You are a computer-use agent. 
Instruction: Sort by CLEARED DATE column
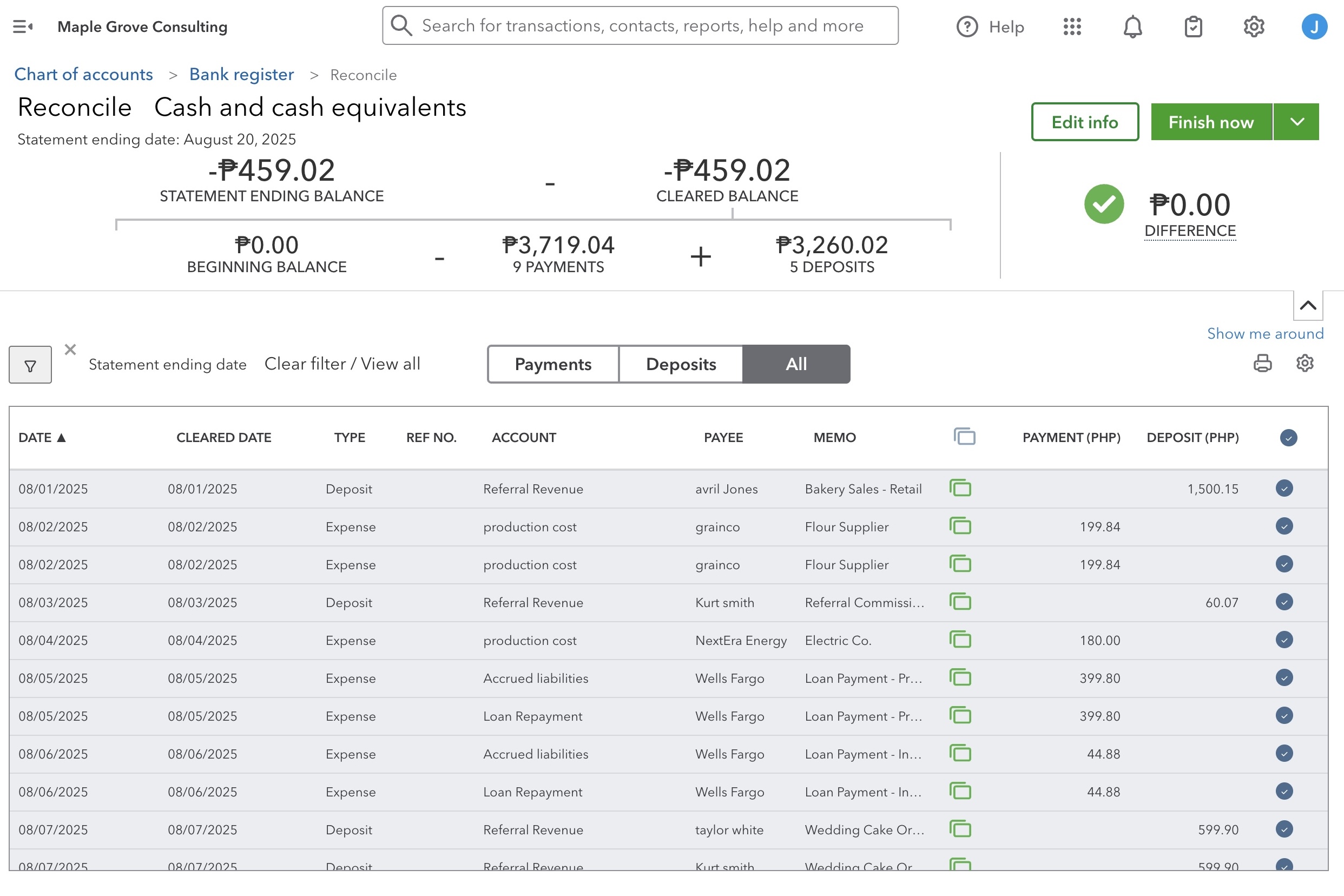pyautogui.click(x=223, y=438)
